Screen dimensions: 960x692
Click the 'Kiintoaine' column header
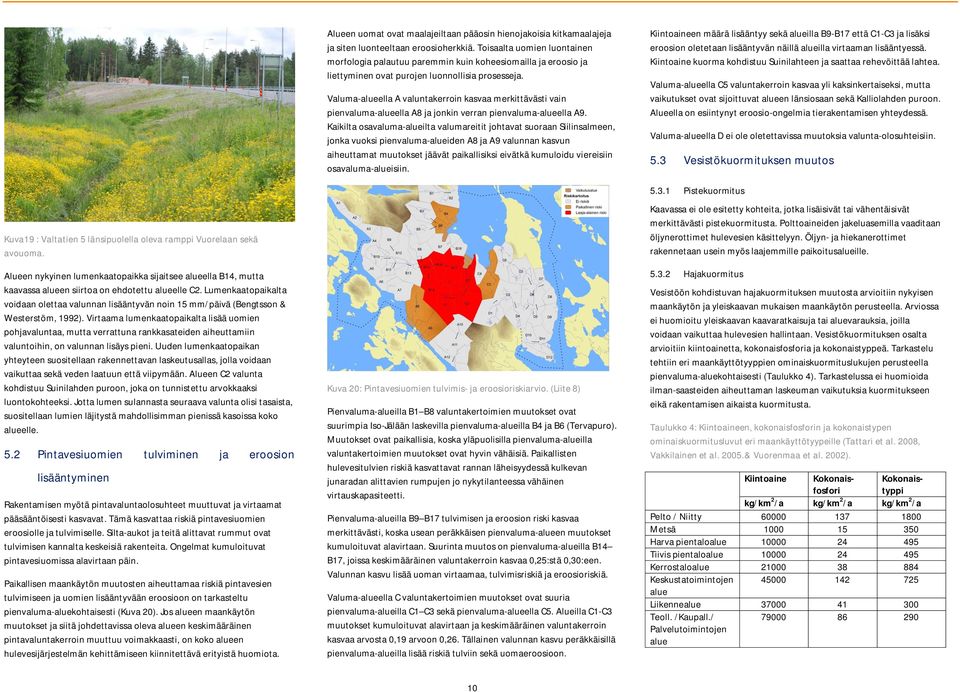click(765, 479)
